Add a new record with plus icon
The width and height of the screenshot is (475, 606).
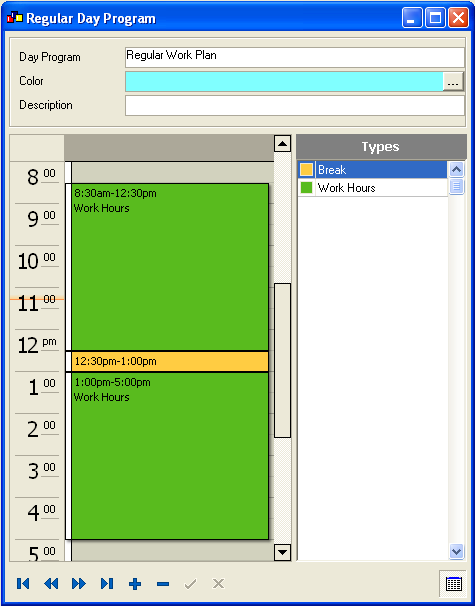coord(135,584)
